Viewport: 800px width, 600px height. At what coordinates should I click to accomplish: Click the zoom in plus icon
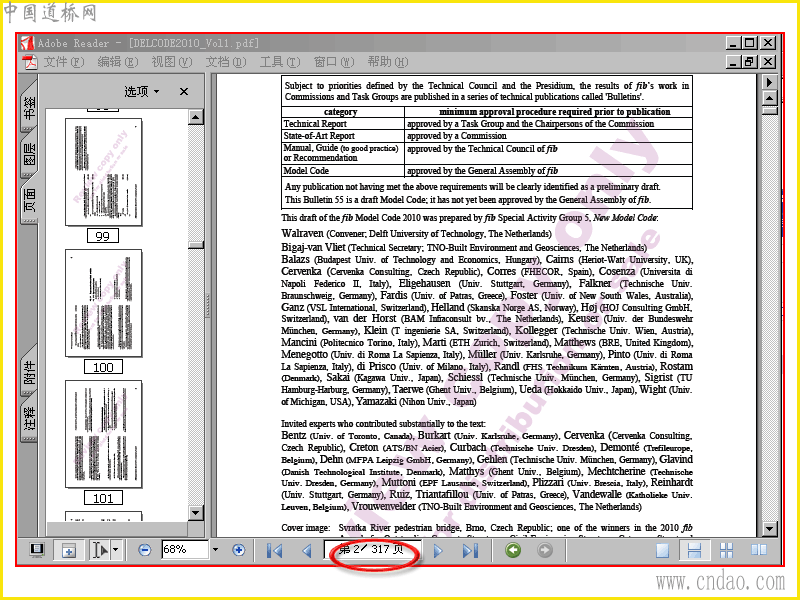238,550
